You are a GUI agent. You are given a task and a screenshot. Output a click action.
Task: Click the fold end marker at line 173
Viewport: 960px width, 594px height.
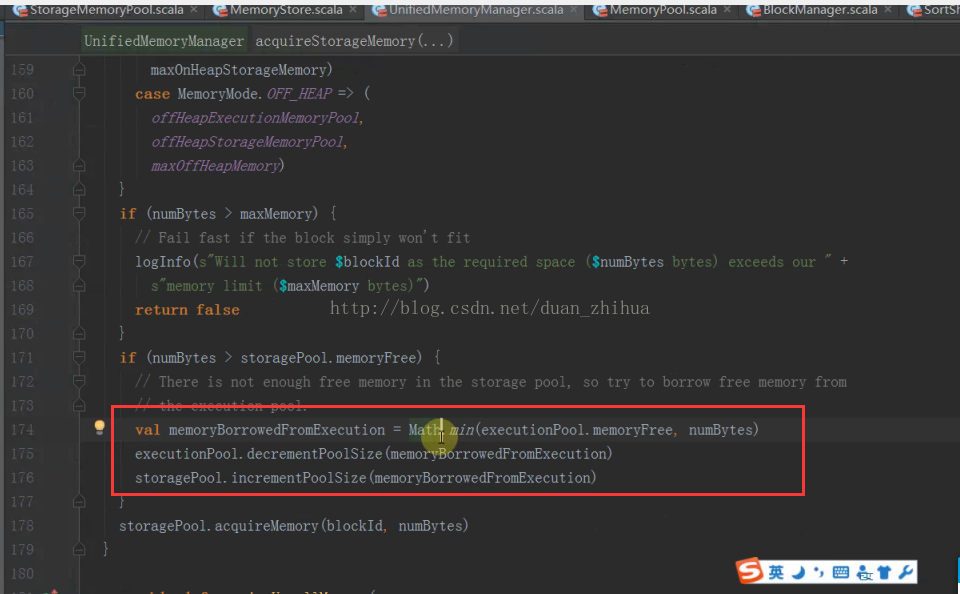click(79, 405)
